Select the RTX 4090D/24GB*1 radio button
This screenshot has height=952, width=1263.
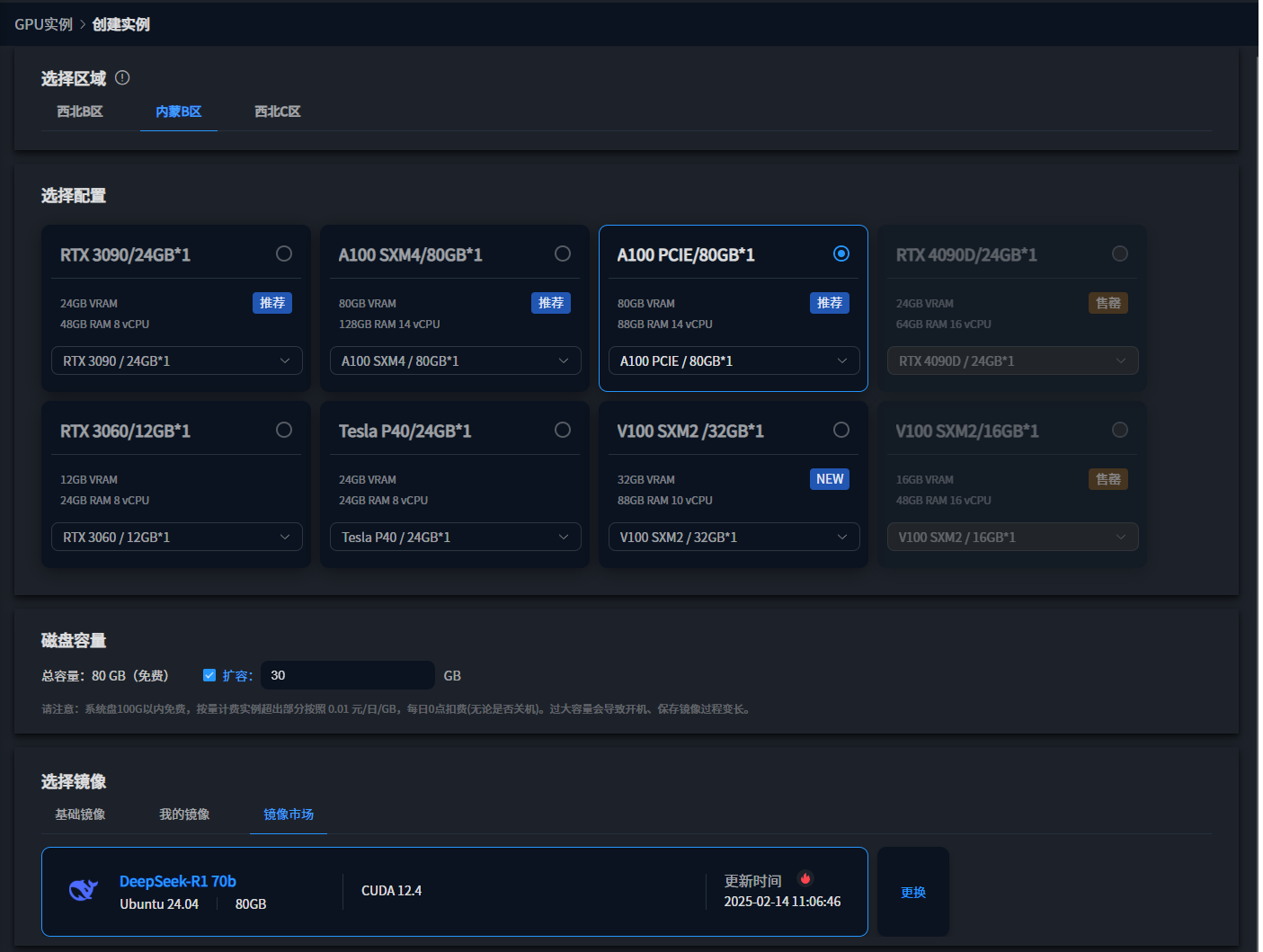tap(1120, 254)
